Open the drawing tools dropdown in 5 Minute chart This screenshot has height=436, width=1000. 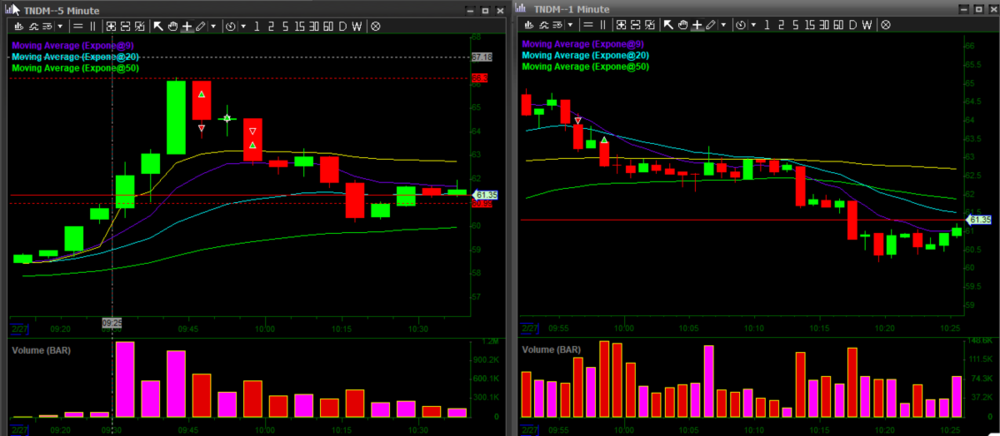coord(214,25)
